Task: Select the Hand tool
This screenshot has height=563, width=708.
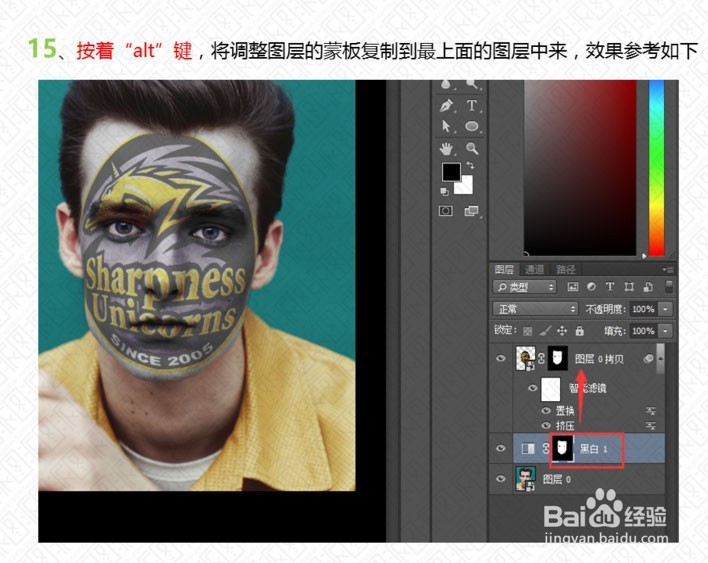Action: click(x=446, y=148)
